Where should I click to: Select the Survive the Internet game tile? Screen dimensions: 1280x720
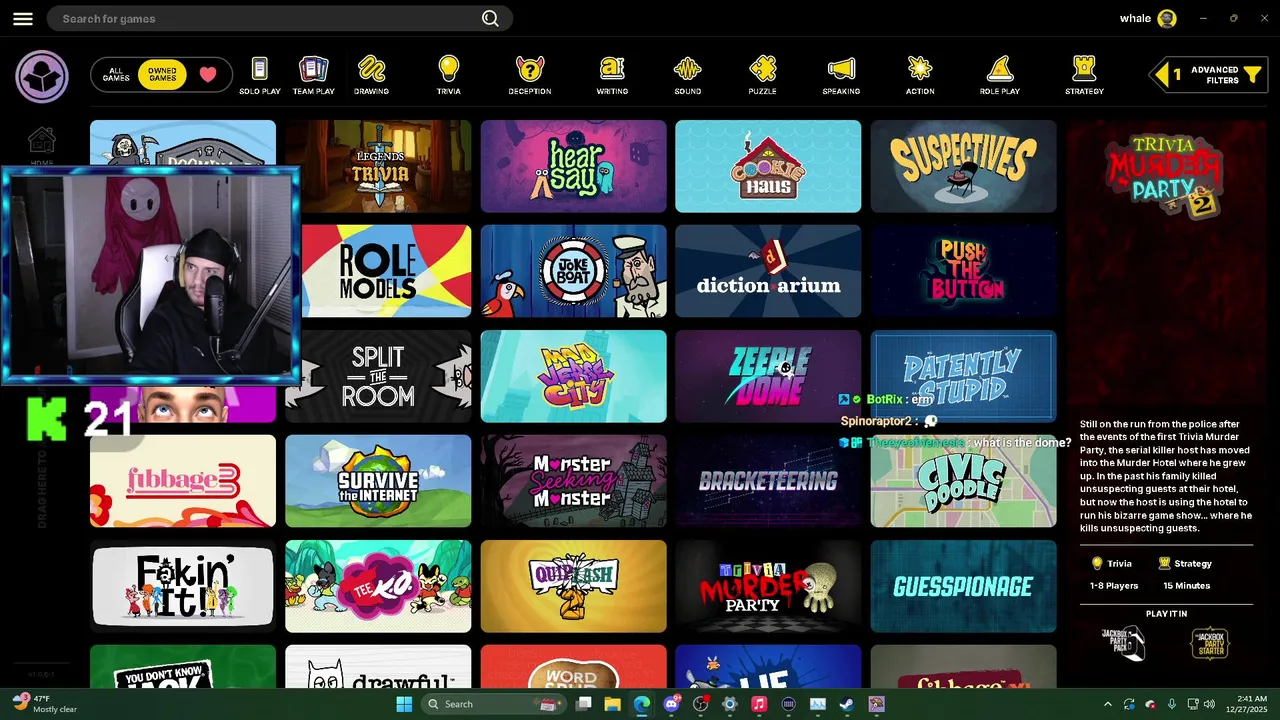tap(378, 481)
